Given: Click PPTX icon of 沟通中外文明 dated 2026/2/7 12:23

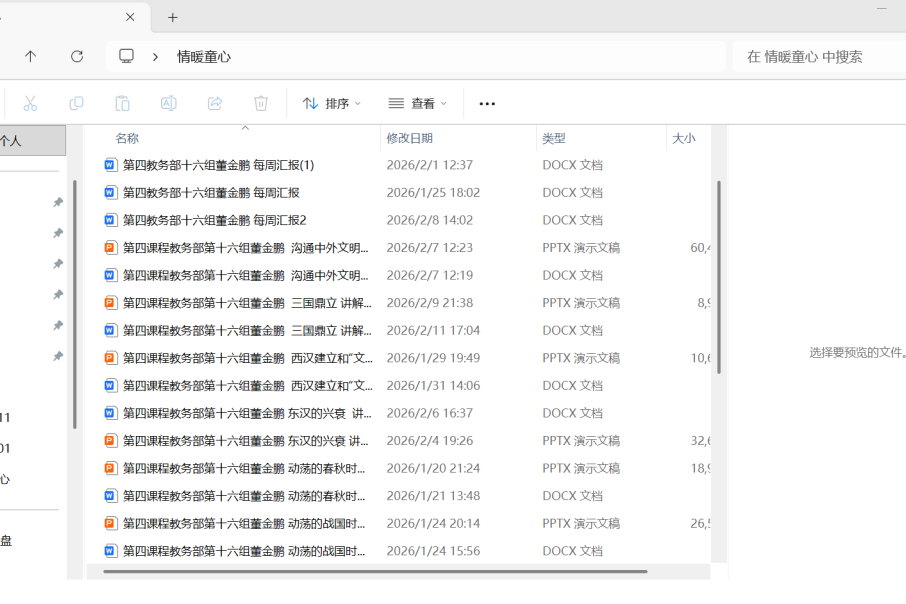Looking at the screenshot, I should click(110, 248).
